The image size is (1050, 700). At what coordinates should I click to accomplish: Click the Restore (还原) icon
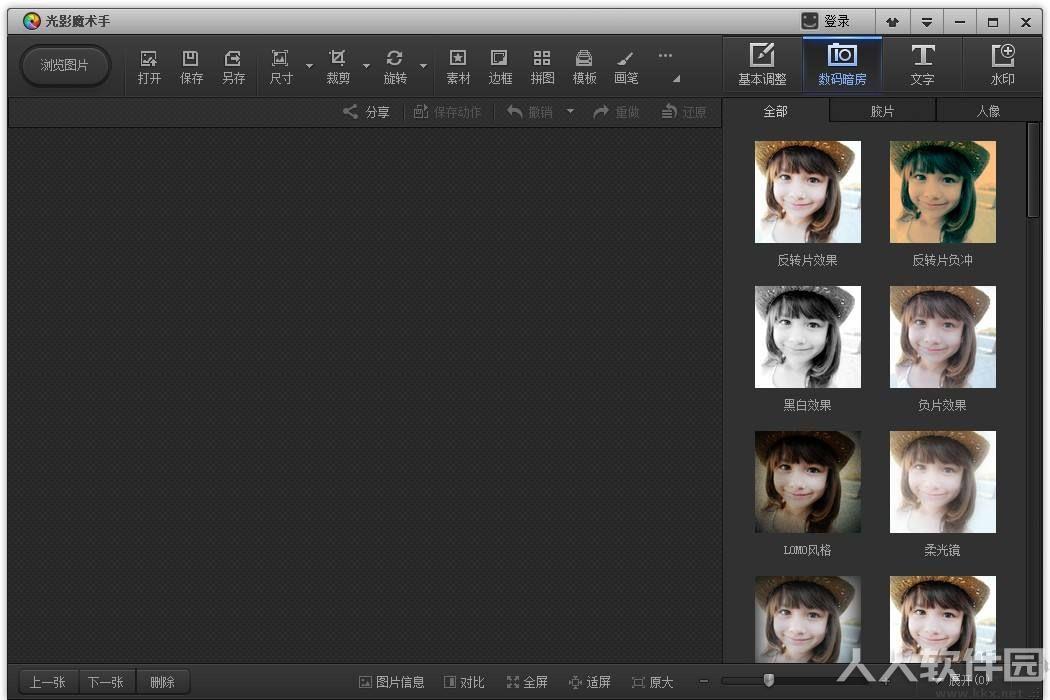(669, 111)
